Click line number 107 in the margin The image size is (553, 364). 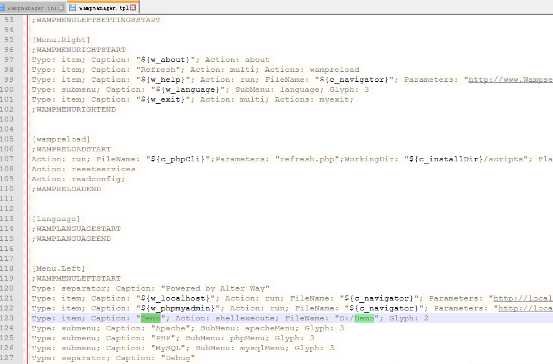pyautogui.click(x=7, y=159)
